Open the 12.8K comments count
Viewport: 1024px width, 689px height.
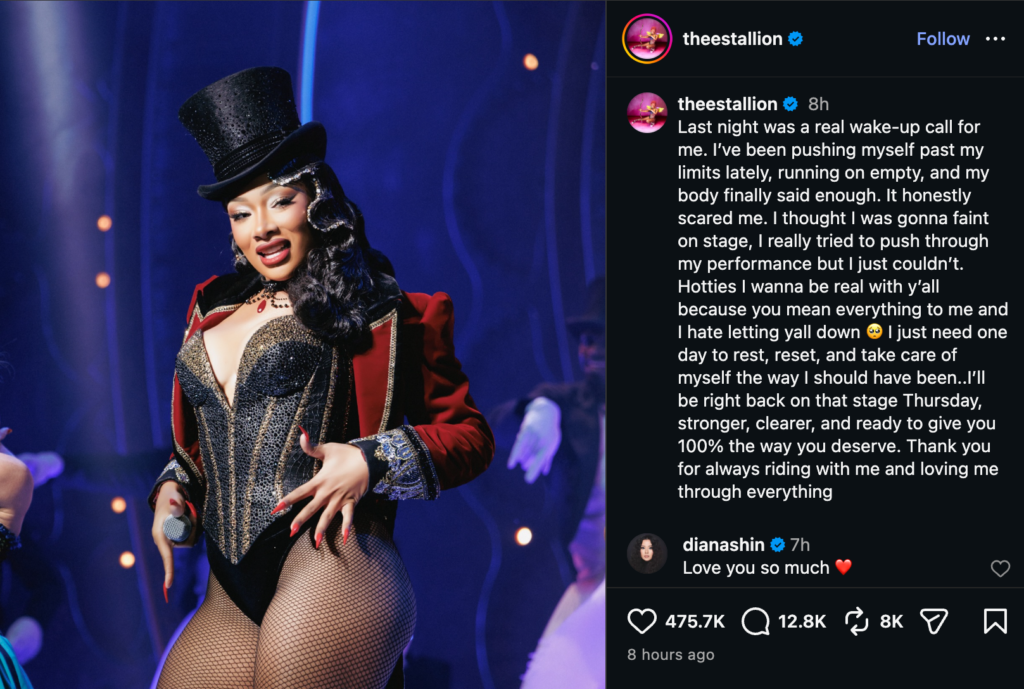tap(802, 621)
